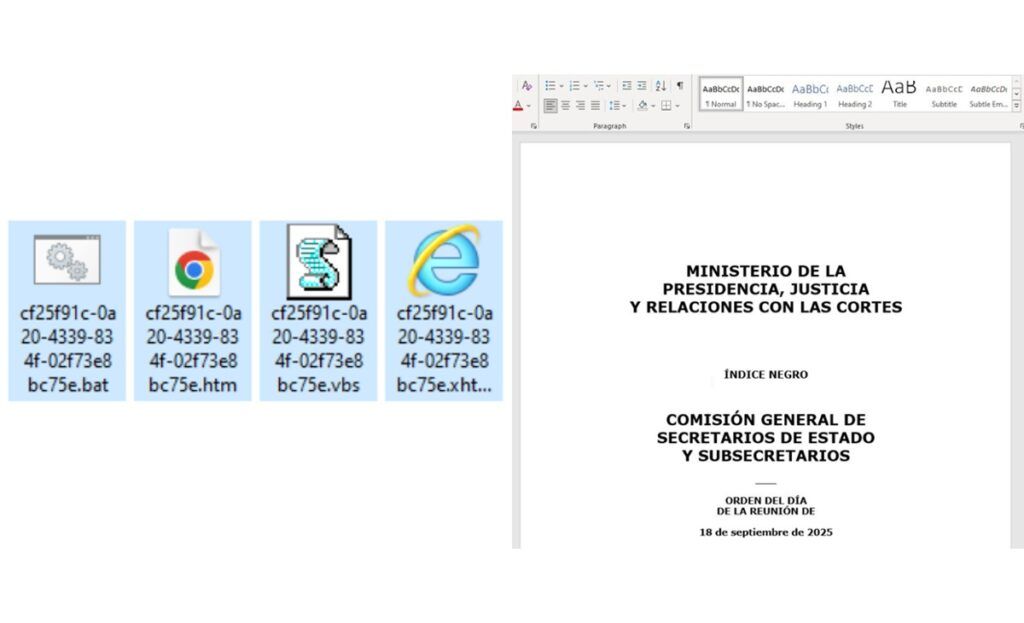This screenshot has height=623, width=1024.
Task: Center-align the selected text
Action: pyautogui.click(x=565, y=103)
